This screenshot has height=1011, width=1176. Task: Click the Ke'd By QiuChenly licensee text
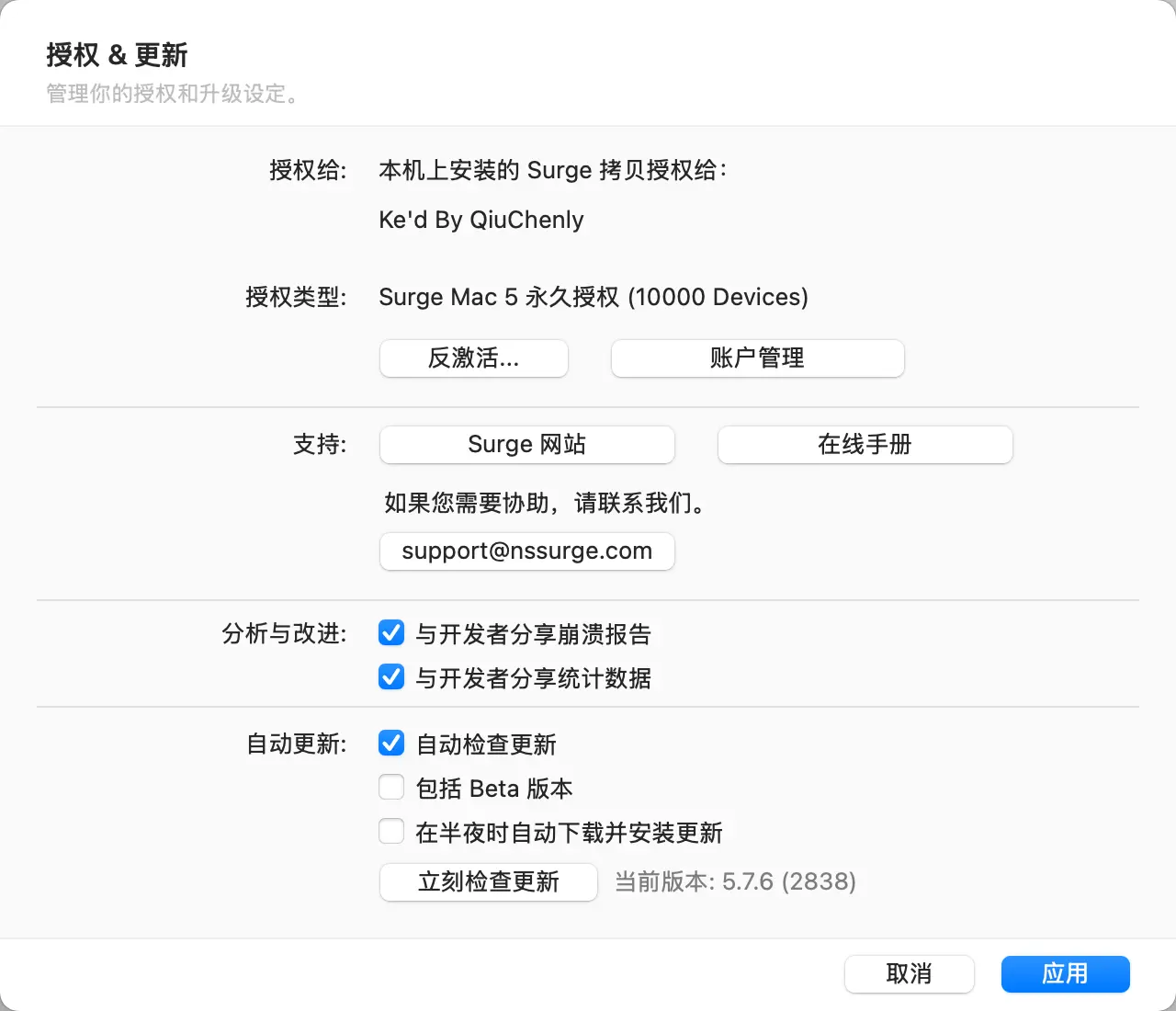481,221
